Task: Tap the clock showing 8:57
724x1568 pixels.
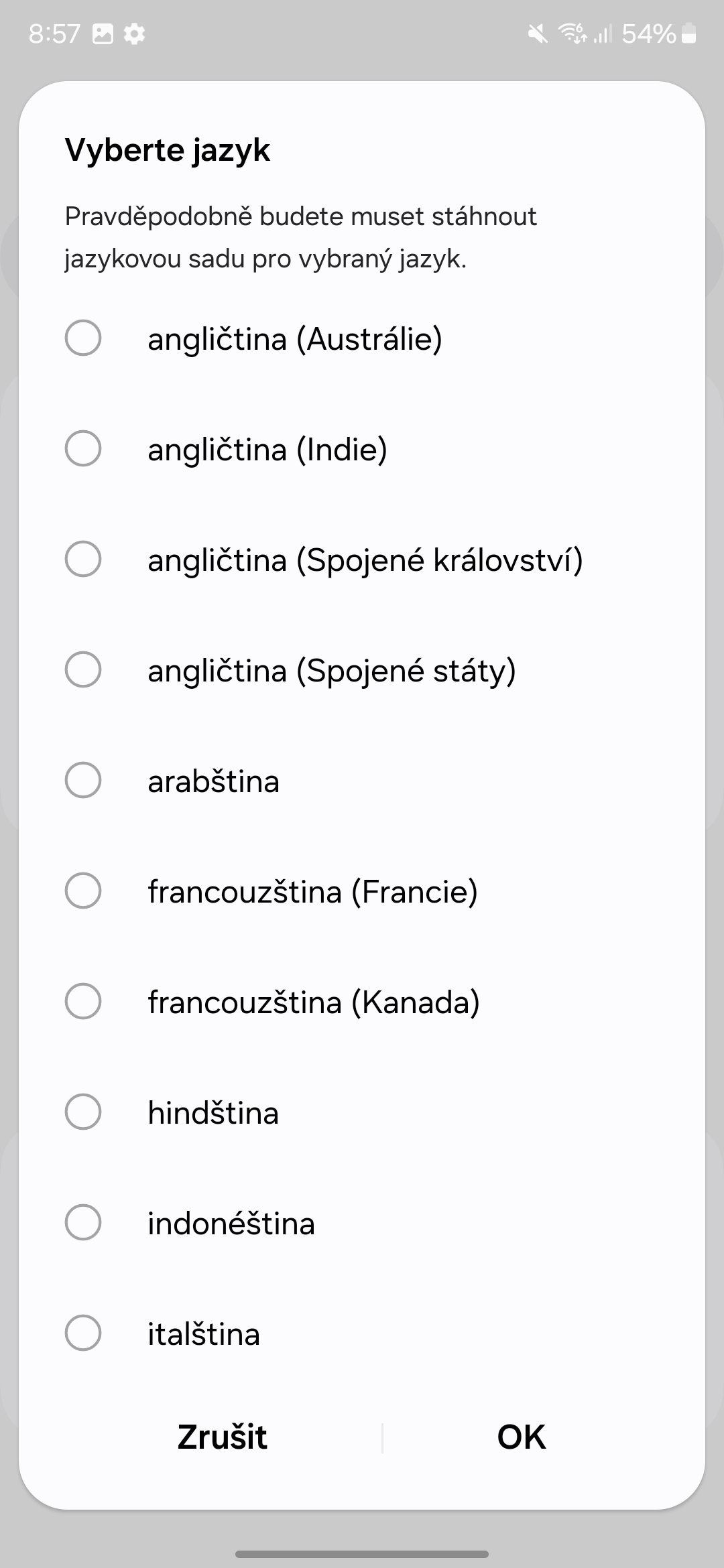Action: click(x=54, y=34)
